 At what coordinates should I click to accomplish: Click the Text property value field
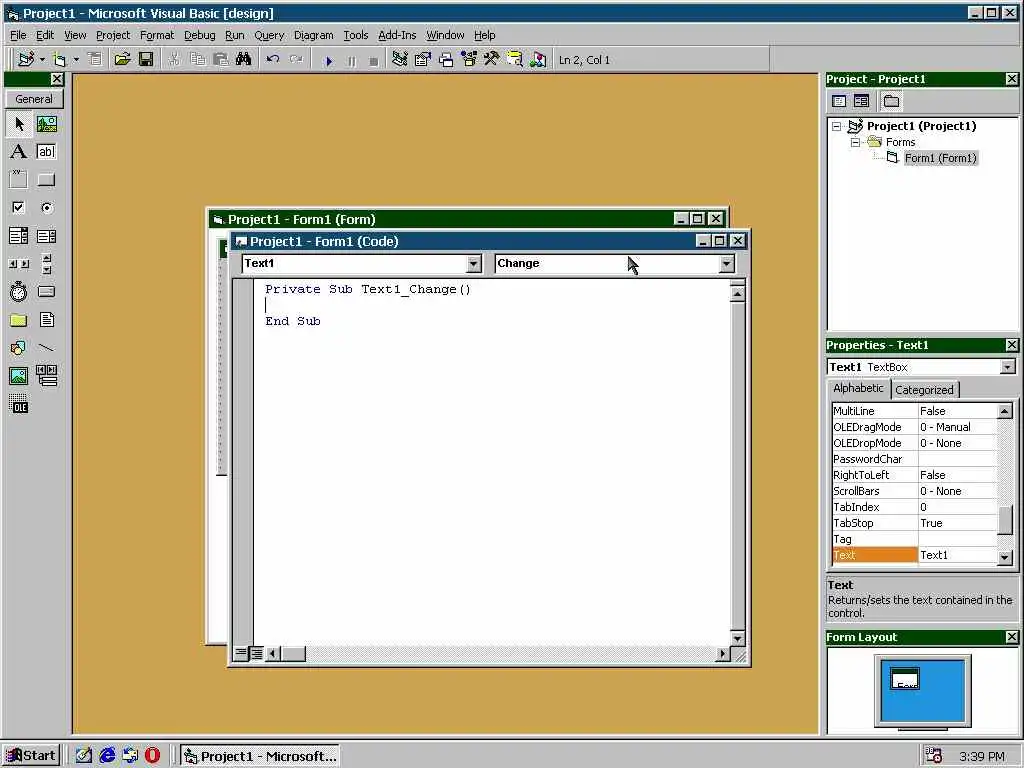point(957,555)
